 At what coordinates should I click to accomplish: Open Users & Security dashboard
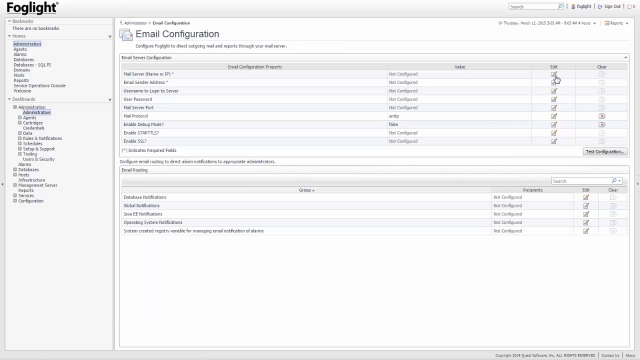pyautogui.click(x=39, y=160)
